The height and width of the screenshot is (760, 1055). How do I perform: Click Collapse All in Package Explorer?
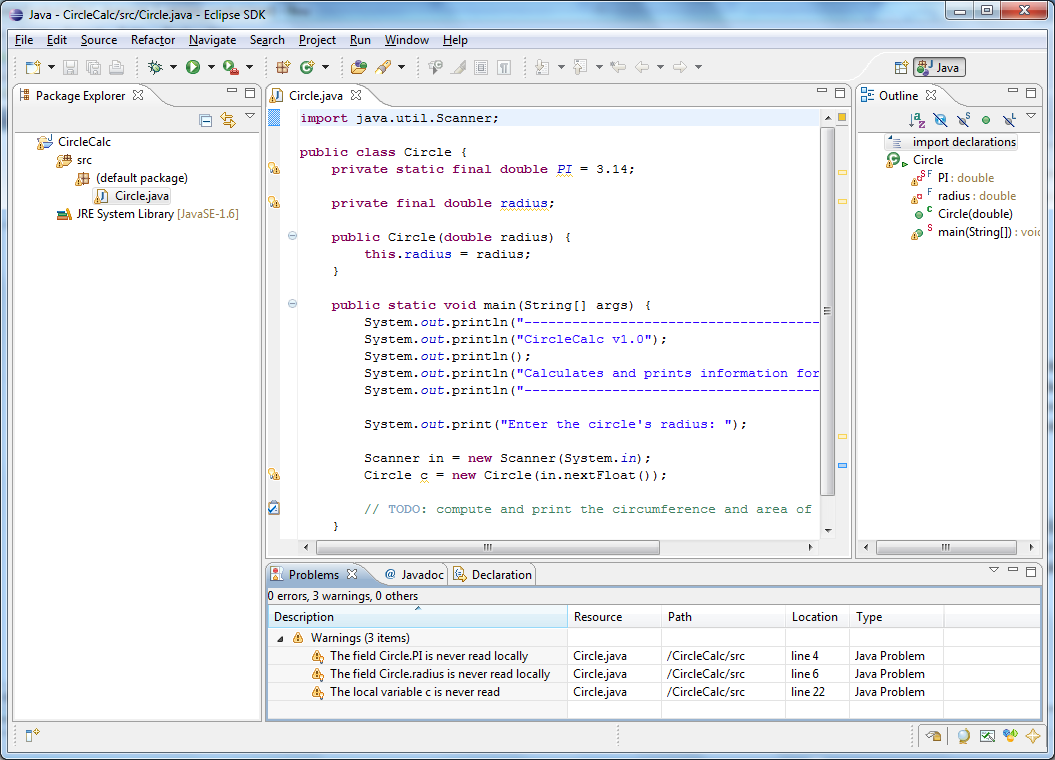[x=206, y=120]
